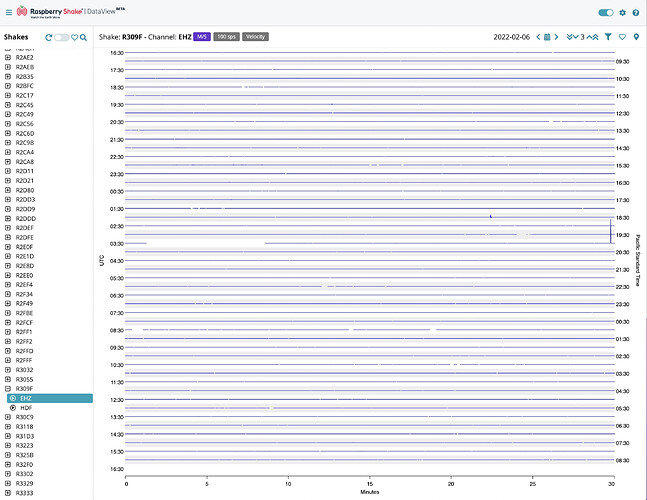This screenshot has width=647, height=500.
Task: Select shake R31D3 in the list
Action: pos(25,436)
